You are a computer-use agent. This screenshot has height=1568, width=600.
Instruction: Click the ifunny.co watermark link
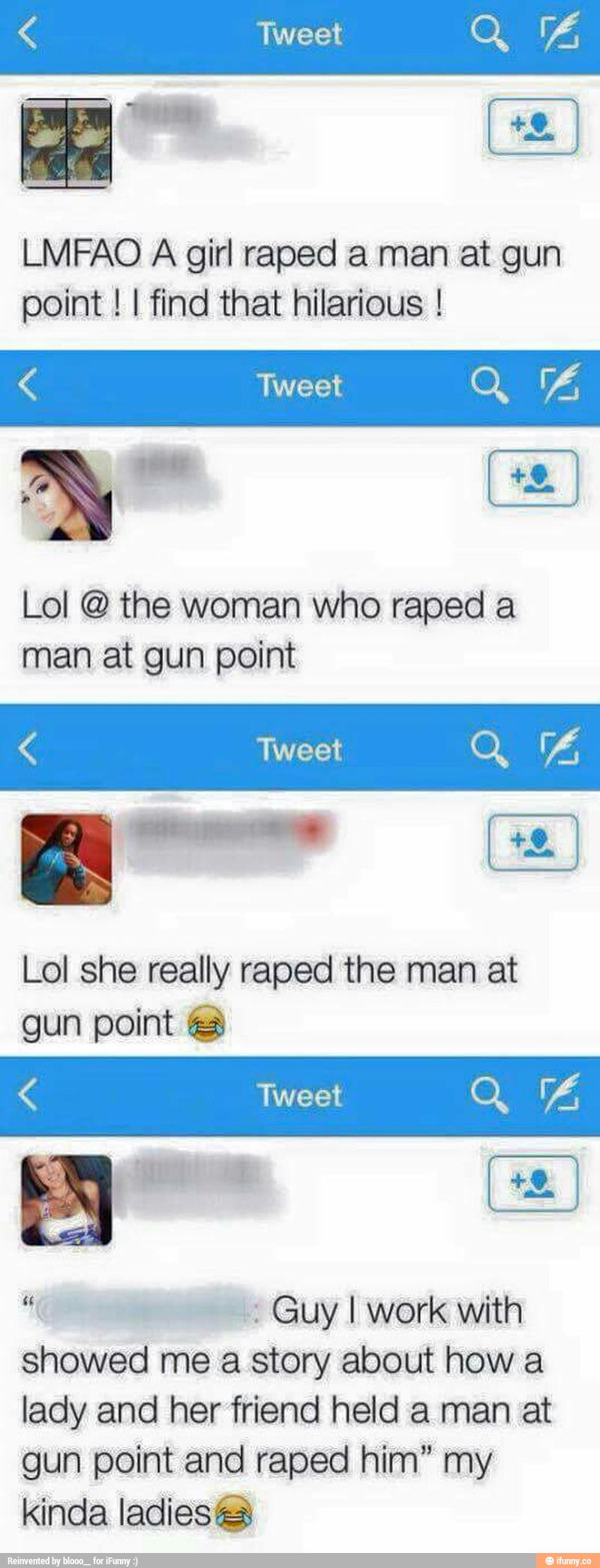tap(568, 1561)
